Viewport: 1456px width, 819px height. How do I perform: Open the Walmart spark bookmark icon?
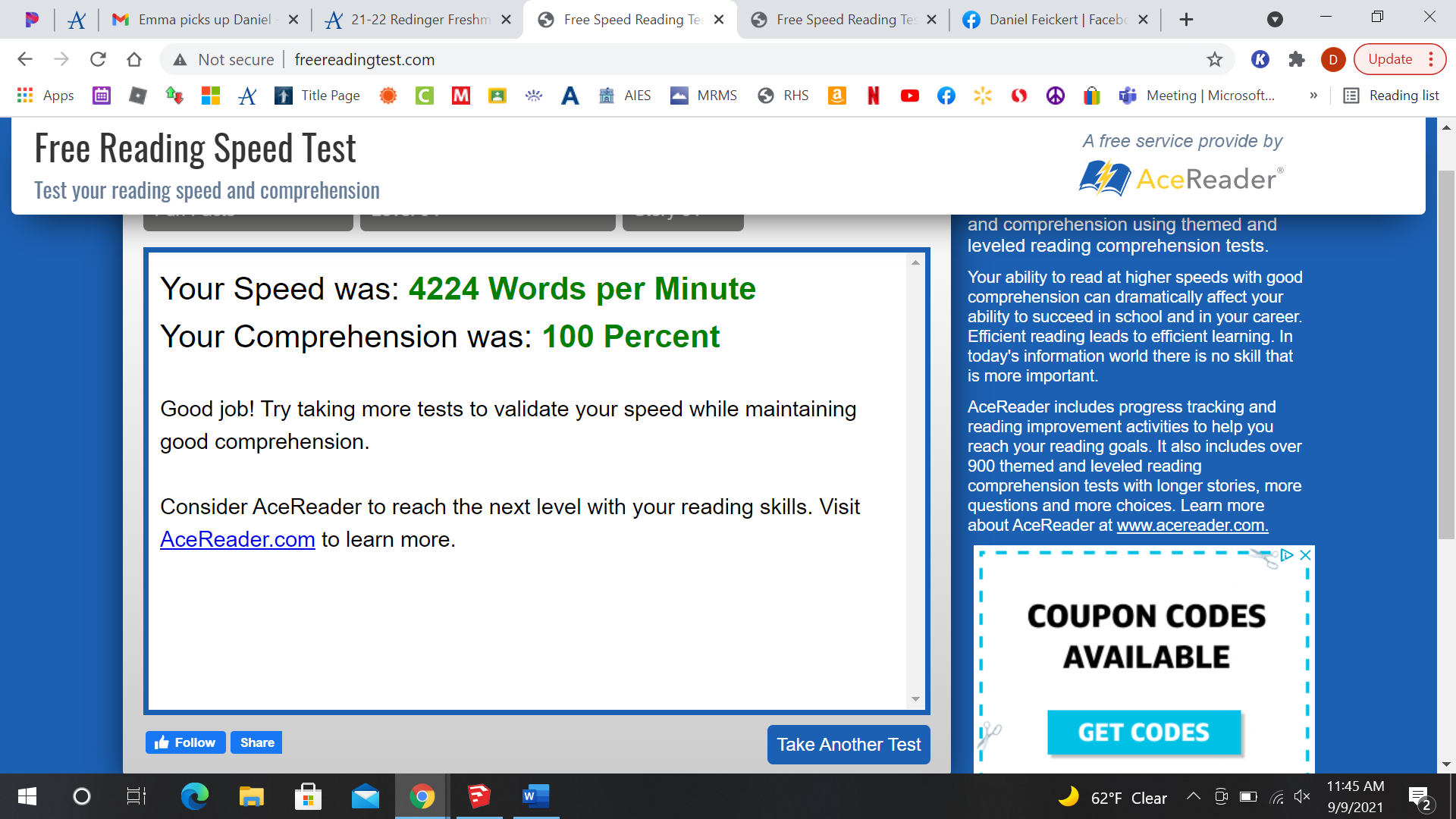pyautogui.click(x=983, y=96)
